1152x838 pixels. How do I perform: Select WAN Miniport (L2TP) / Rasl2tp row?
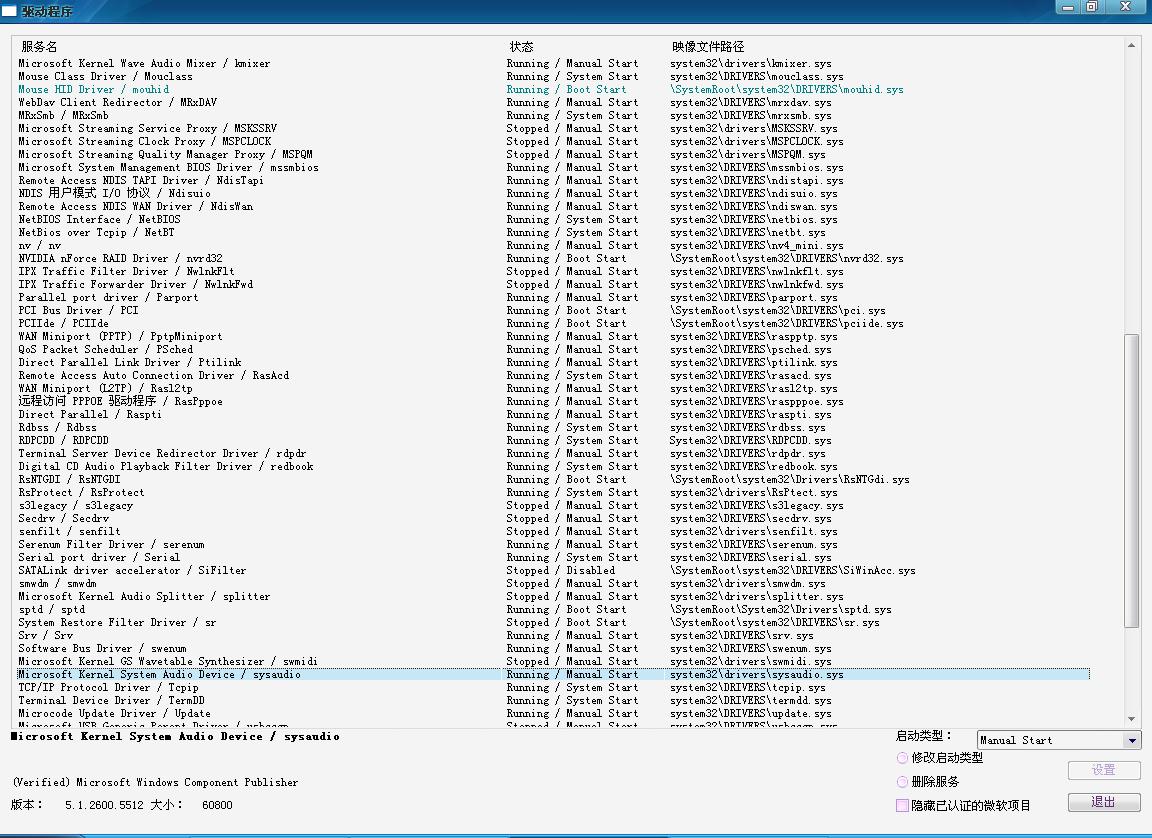click(x=553, y=389)
